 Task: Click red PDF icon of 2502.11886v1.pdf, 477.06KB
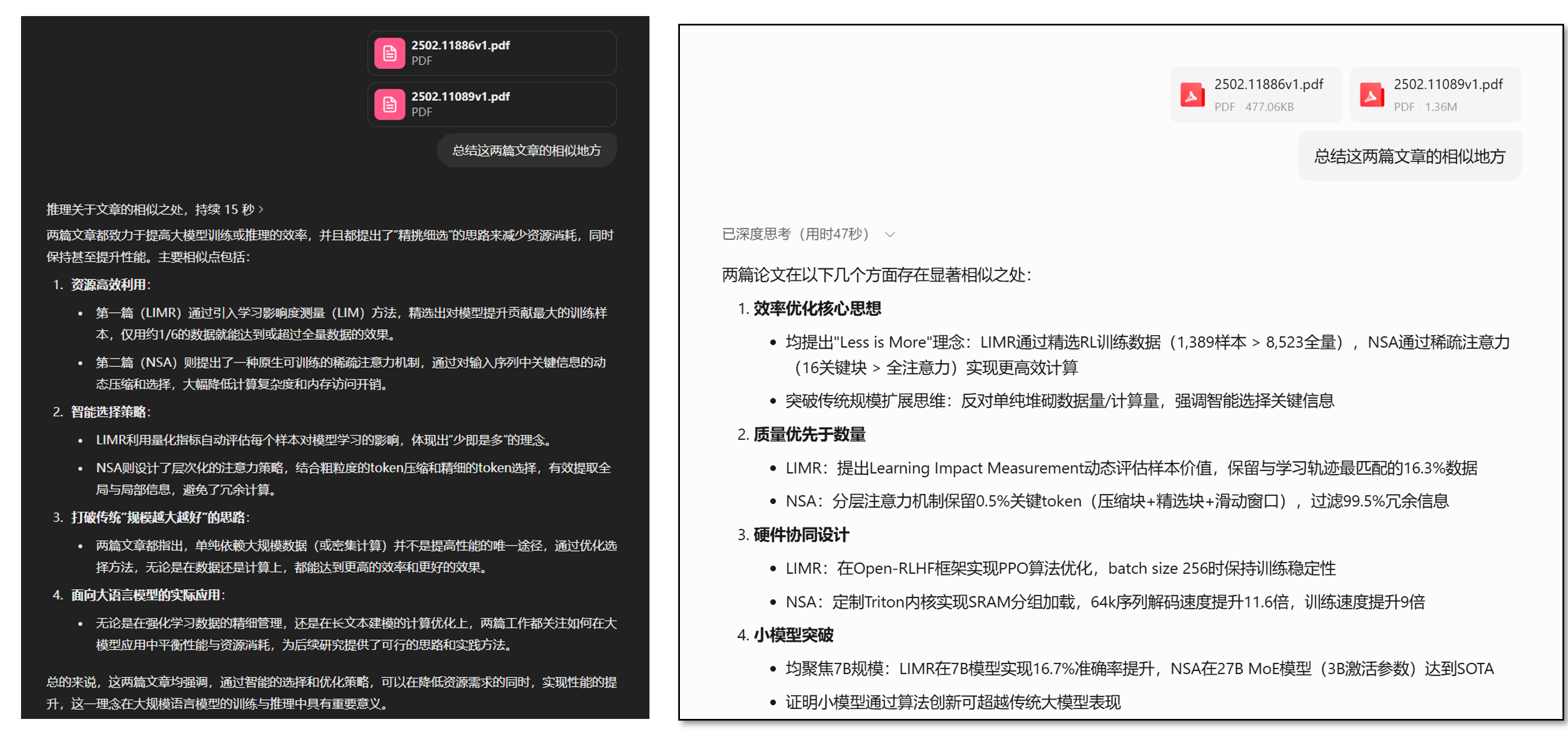[1192, 95]
